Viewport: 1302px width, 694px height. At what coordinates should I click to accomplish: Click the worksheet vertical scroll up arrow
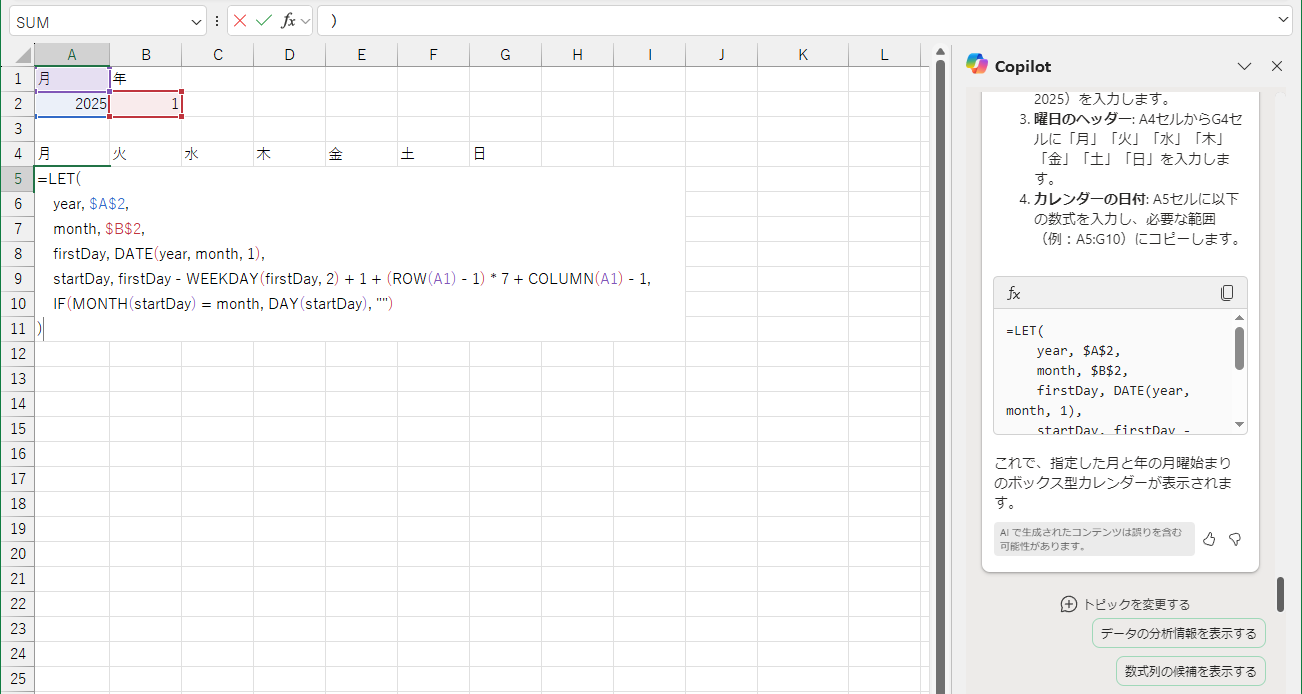pos(940,51)
